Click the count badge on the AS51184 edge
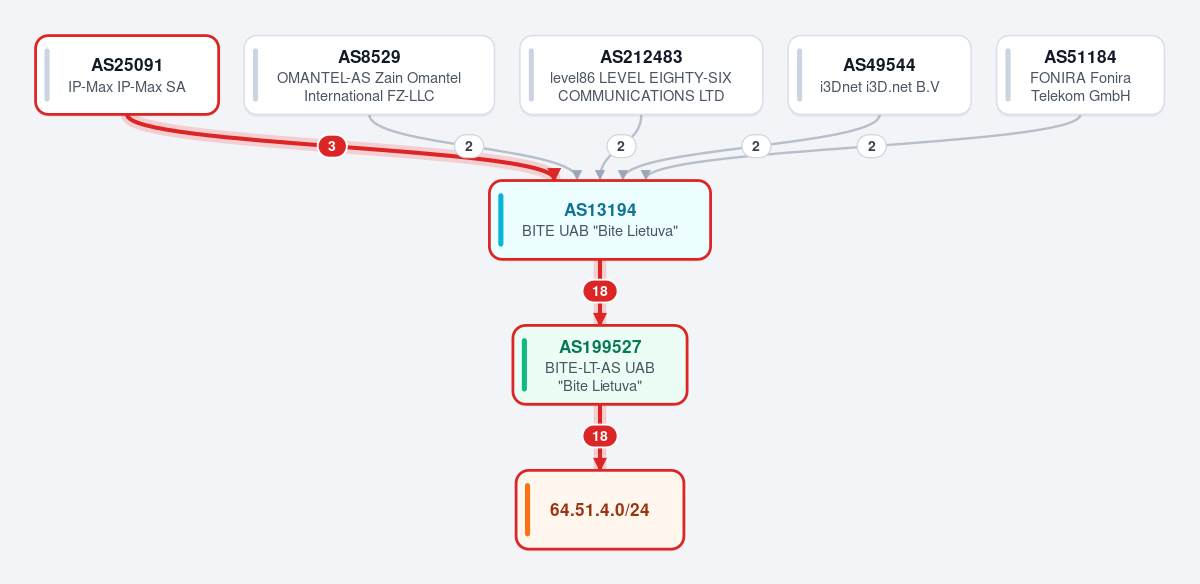The width and height of the screenshot is (1200, 584). (872, 147)
